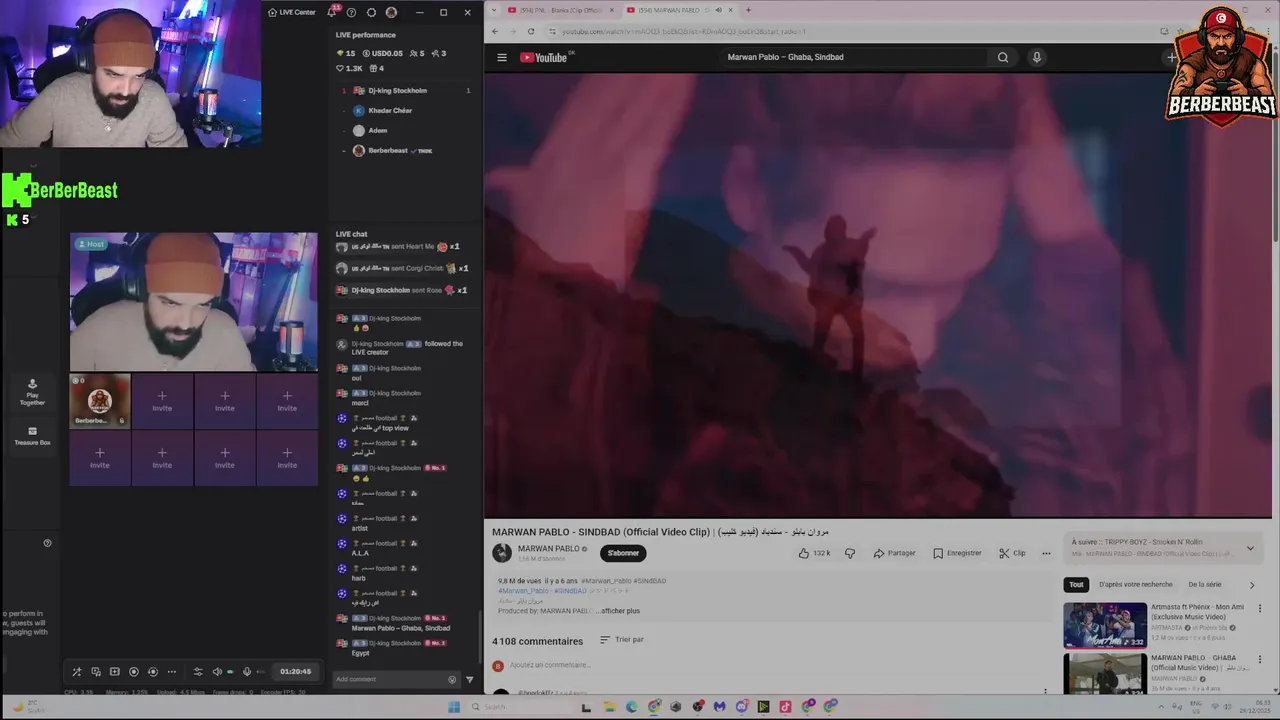Open the Treasure Box

tap(32, 436)
